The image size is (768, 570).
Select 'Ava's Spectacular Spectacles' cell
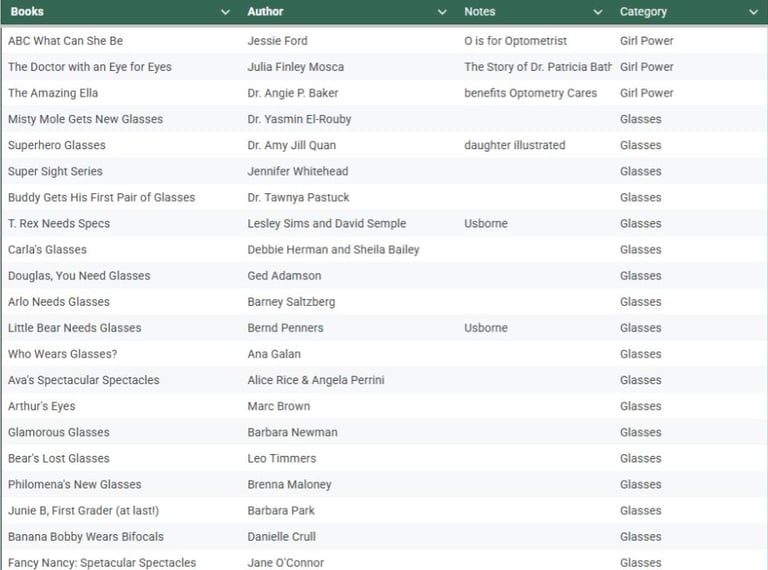(83, 380)
